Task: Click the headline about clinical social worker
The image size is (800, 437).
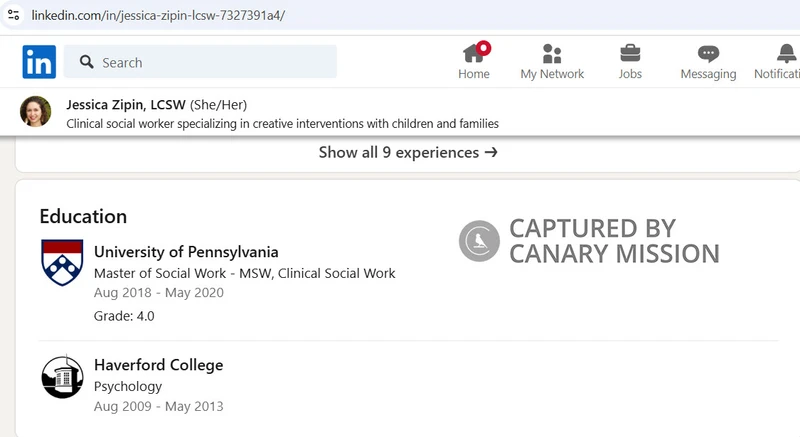Action: (283, 124)
